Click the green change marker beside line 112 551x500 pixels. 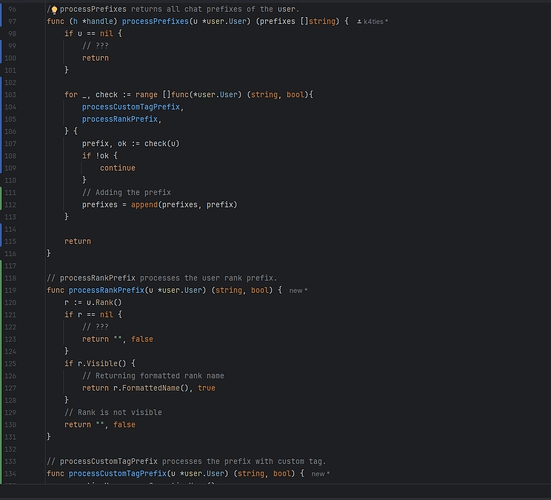pyautogui.click(x=1, y=205)
